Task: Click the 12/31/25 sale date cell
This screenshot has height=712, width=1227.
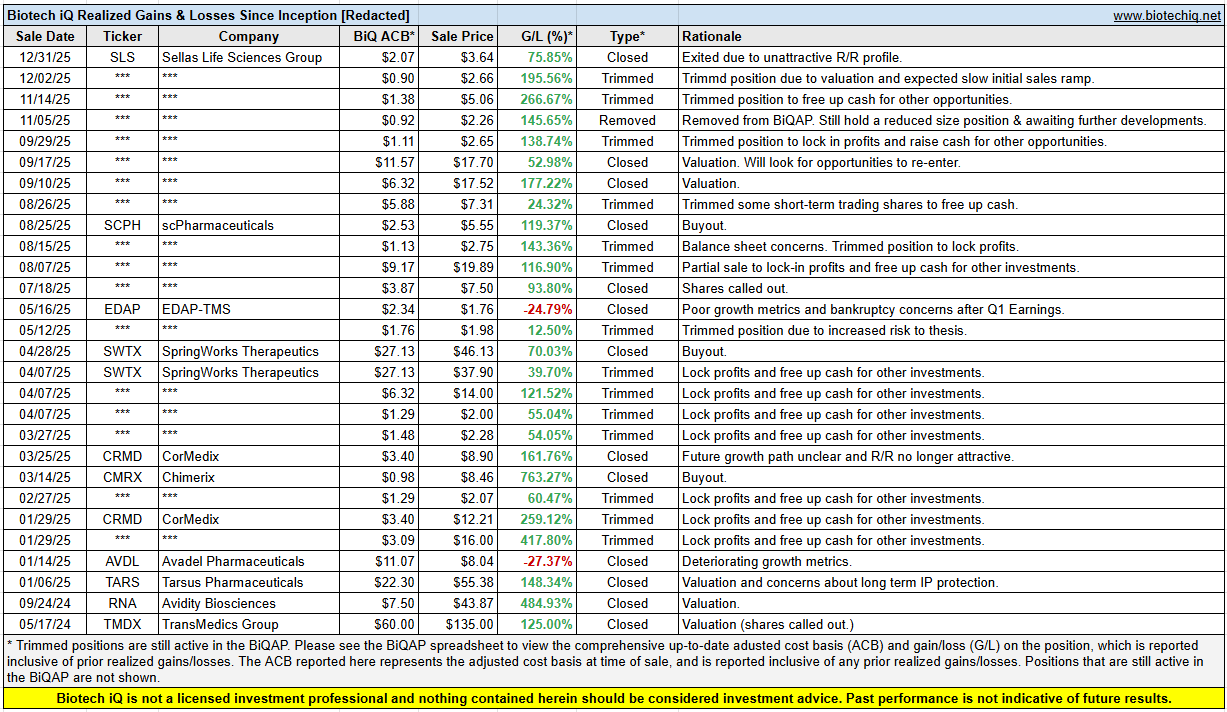Action: pos(45,57)
